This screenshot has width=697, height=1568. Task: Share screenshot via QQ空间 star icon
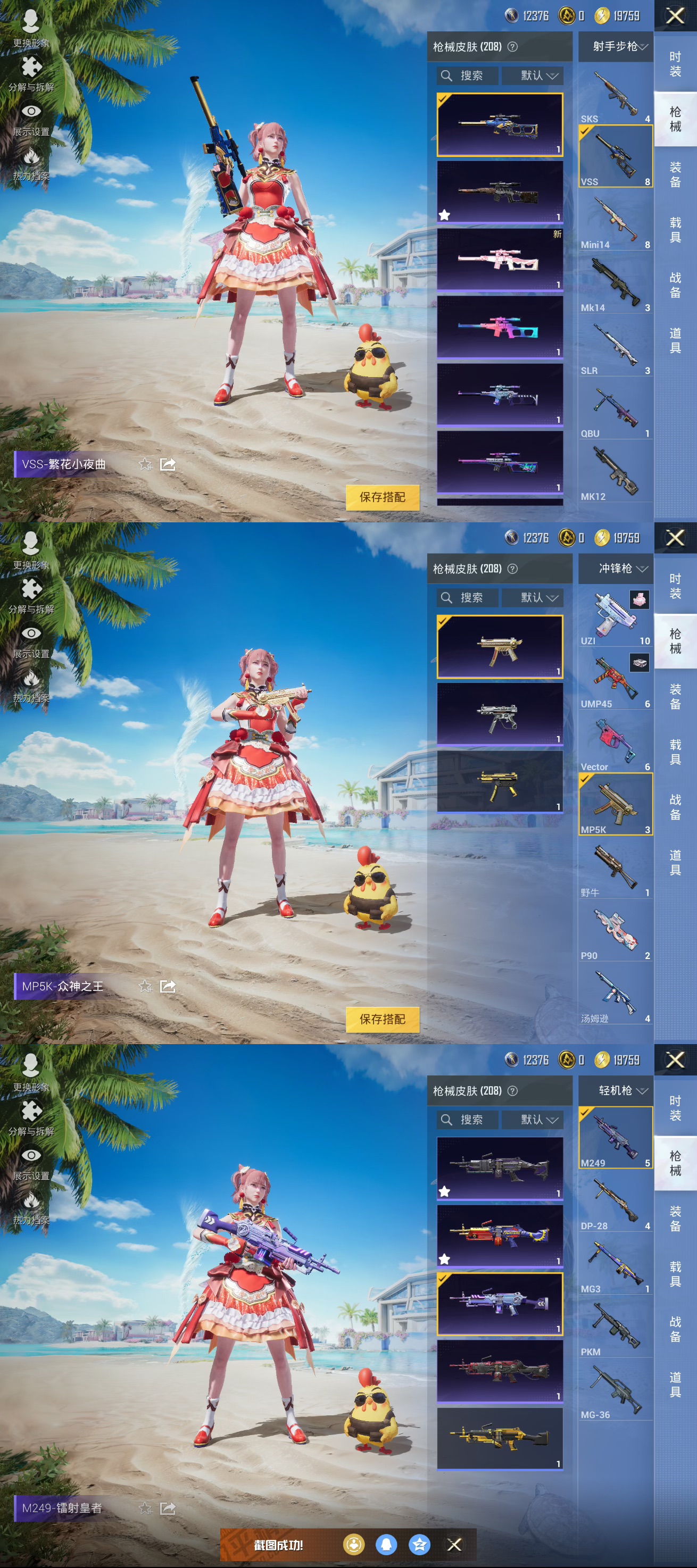(x=419, y=1544)
